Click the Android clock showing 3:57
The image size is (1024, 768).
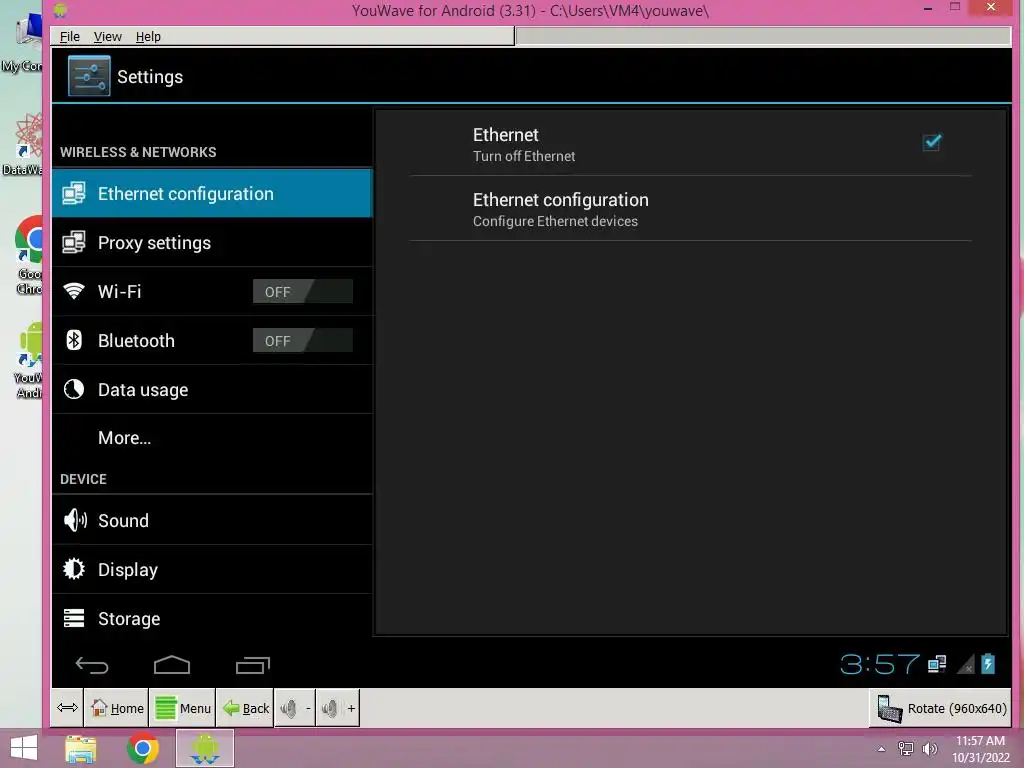click(x=880, y=665)
